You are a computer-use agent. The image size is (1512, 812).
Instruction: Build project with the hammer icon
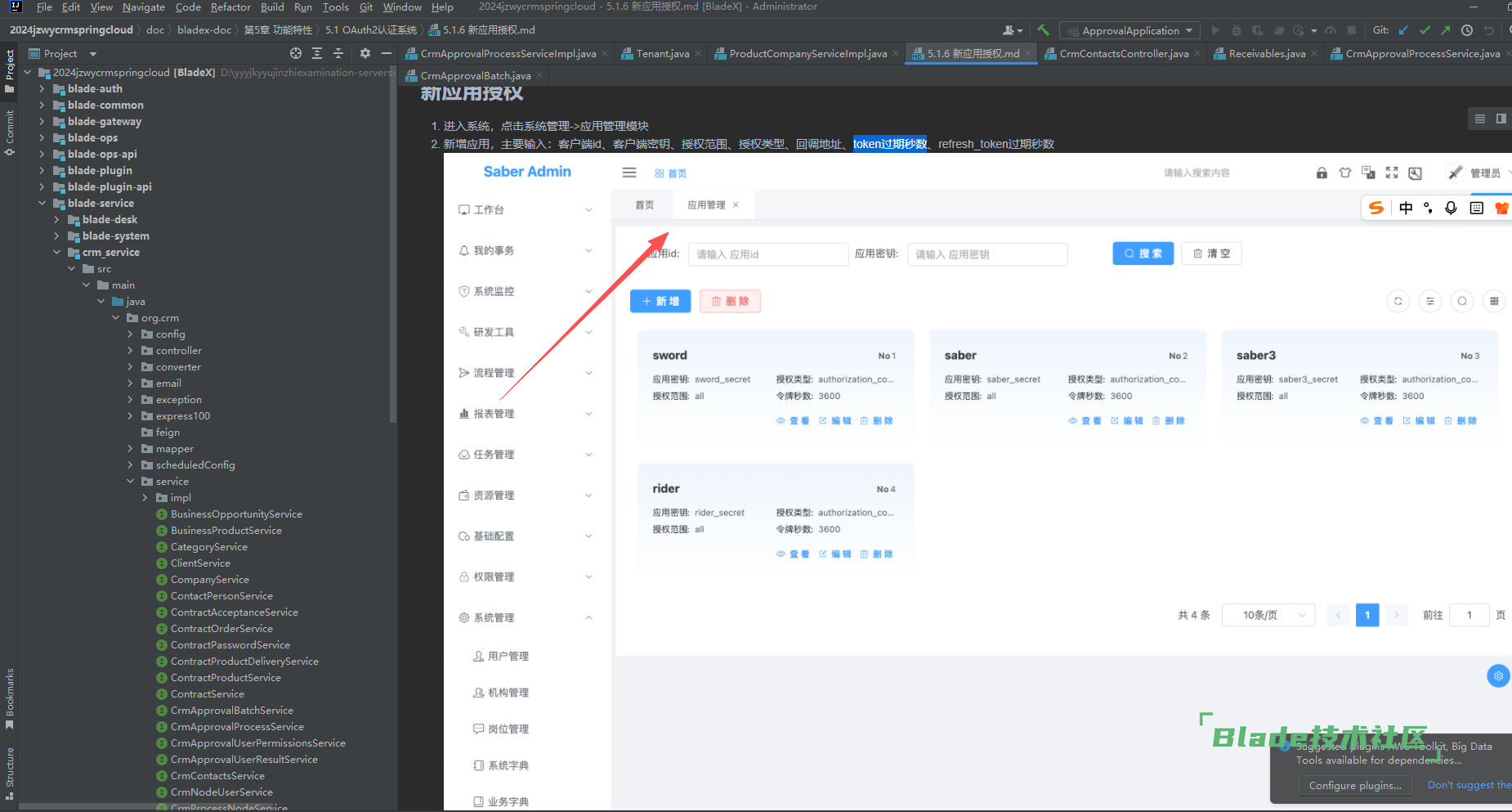pos(1044,30)
